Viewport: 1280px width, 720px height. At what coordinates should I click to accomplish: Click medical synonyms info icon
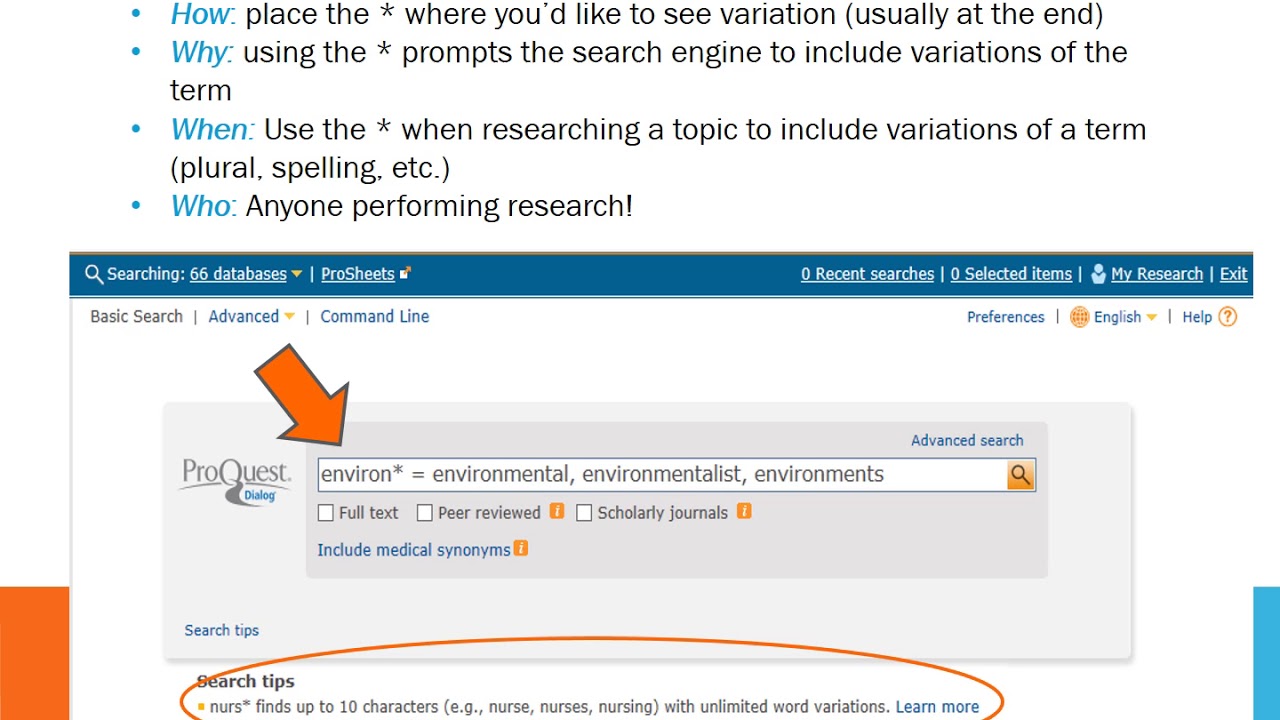click(520, 549)
